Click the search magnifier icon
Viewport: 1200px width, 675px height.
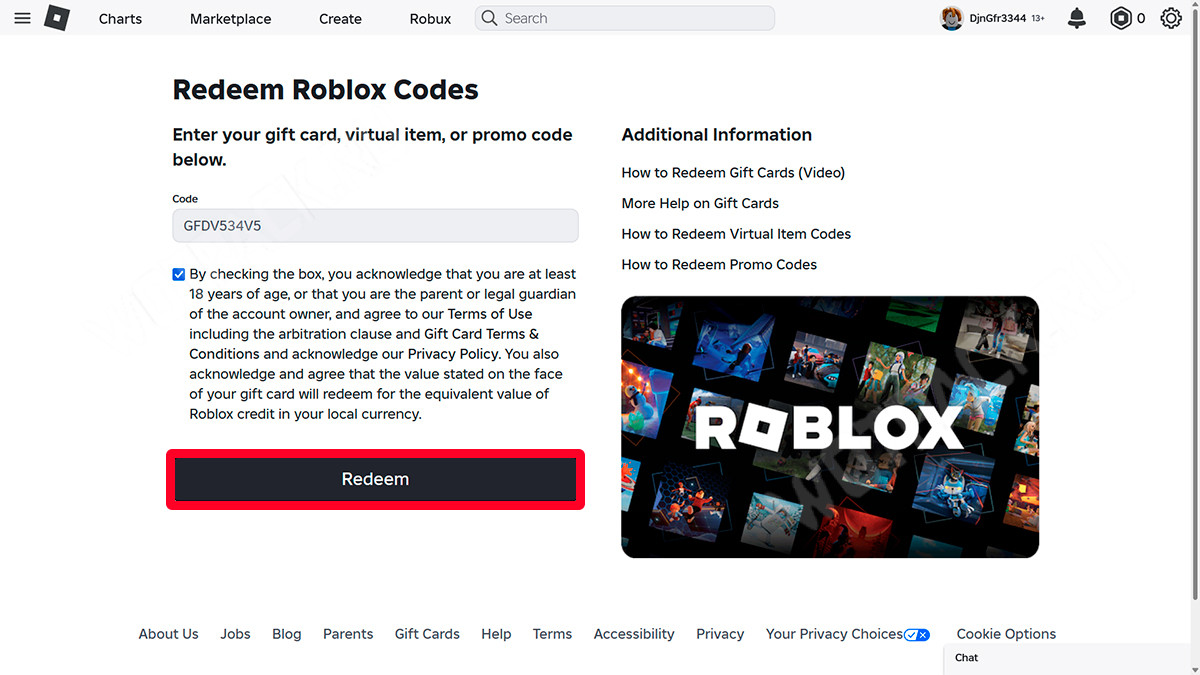click(489, 18)
